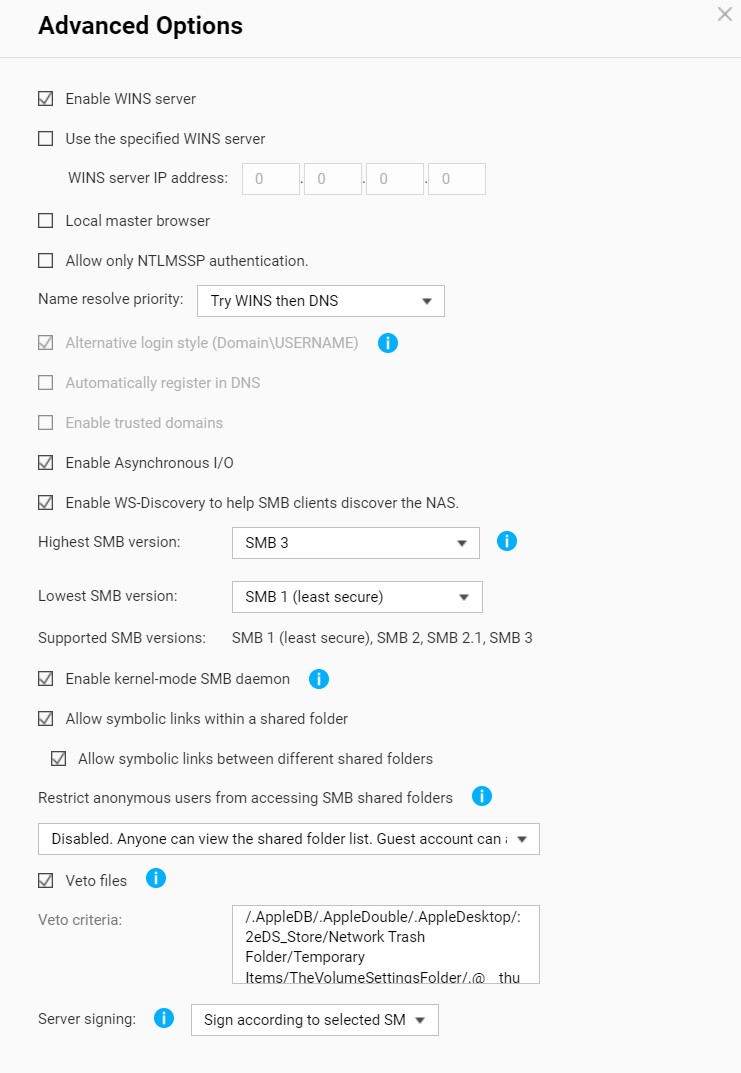Click info icon for kernel-mode SMB daemon
The width and height of the screenshot is (741, 1073).
point(319,679)
